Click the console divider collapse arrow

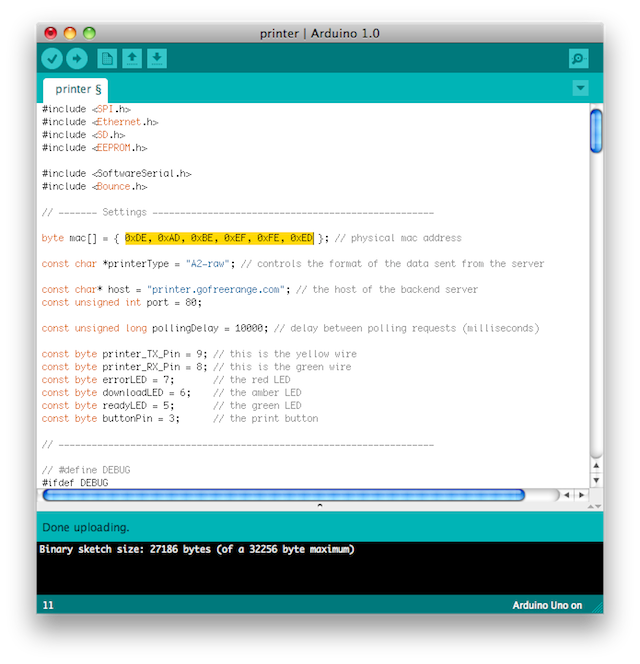(x=320, y=505)
